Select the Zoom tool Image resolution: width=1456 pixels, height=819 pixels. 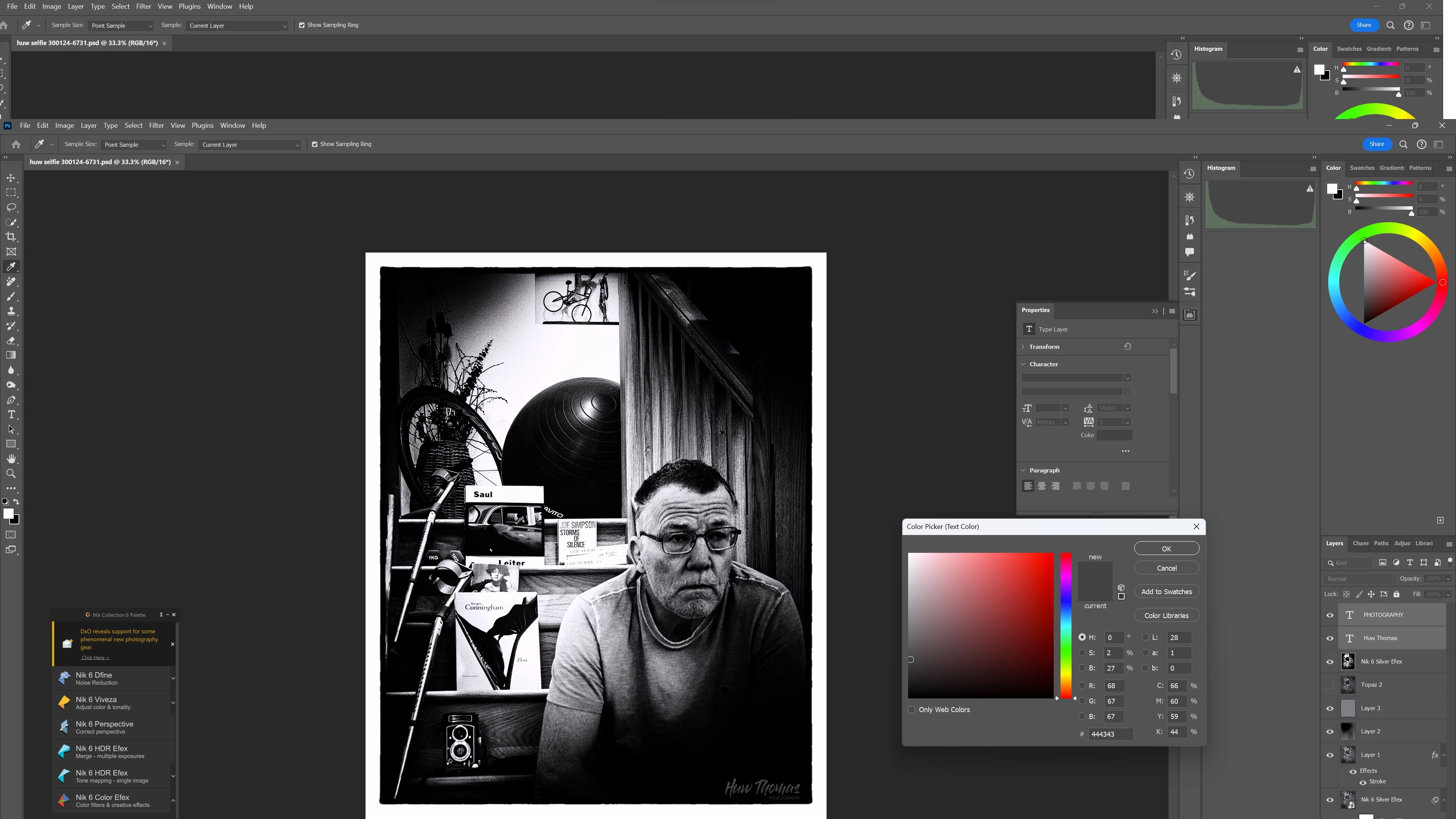(x=11, y=474)
